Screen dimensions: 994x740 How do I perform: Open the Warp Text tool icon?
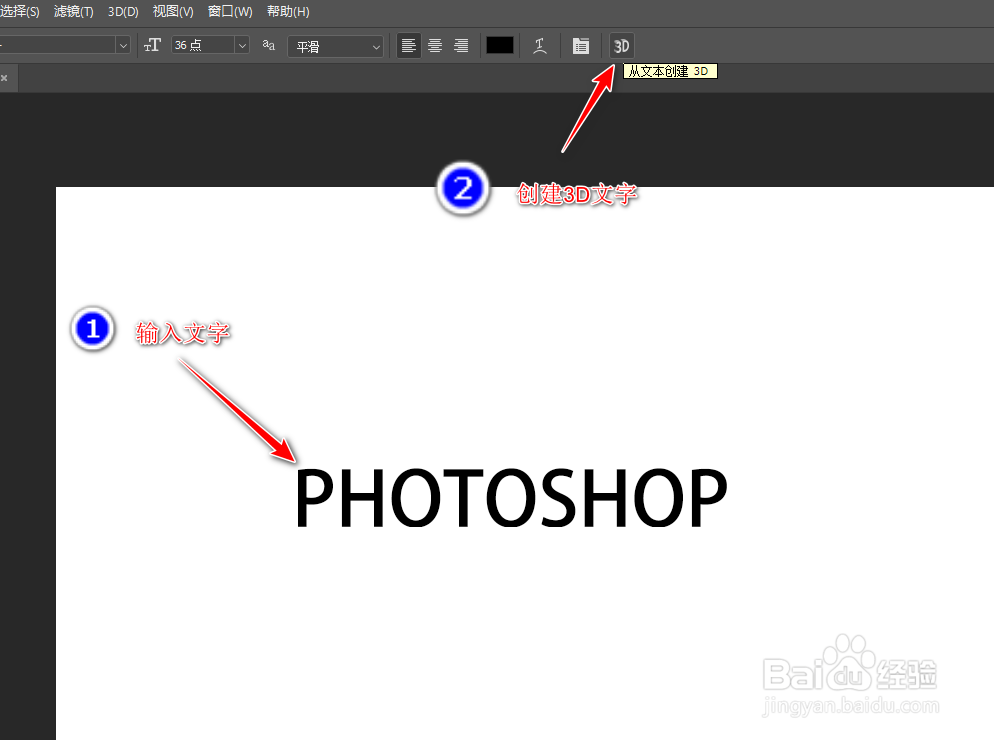pyautogui.click(x=540, y=45)
